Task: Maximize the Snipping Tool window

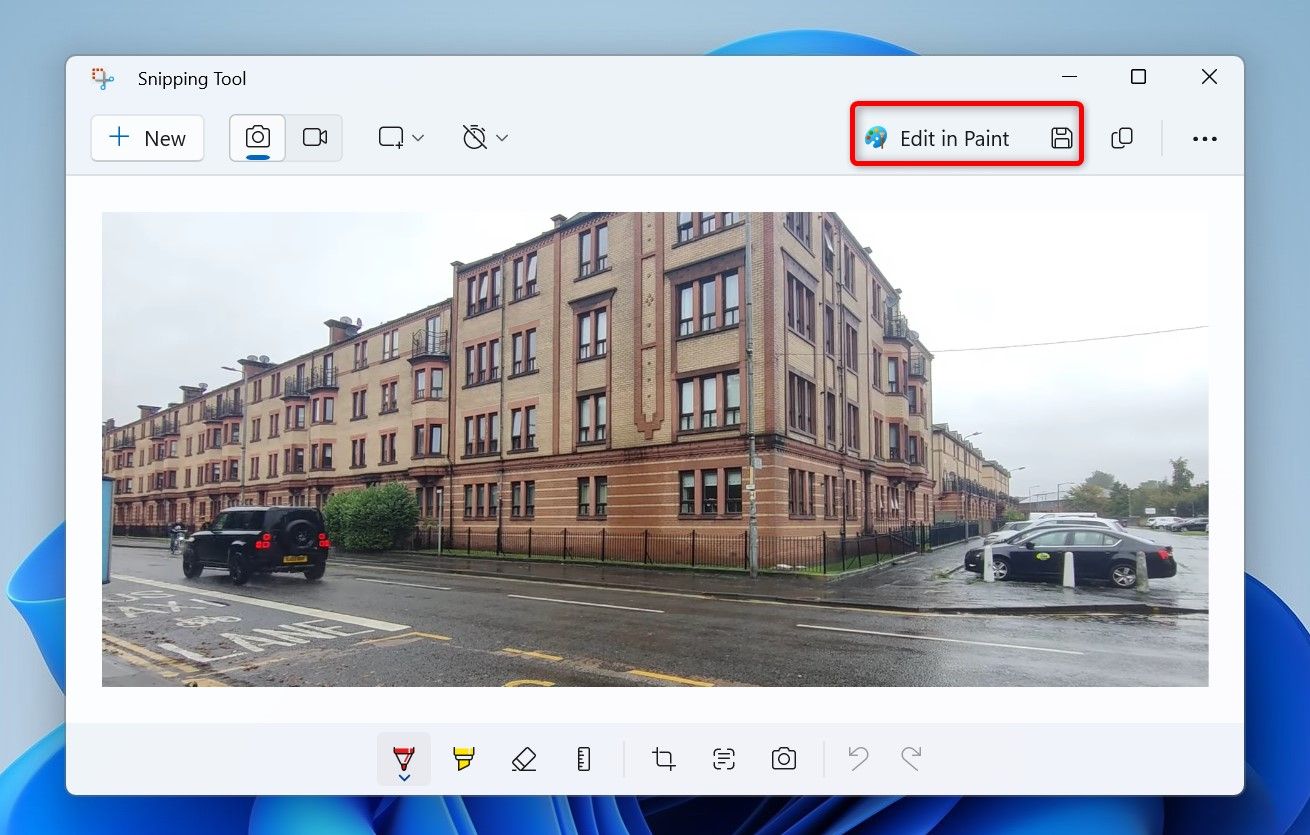Action: 1138,77
